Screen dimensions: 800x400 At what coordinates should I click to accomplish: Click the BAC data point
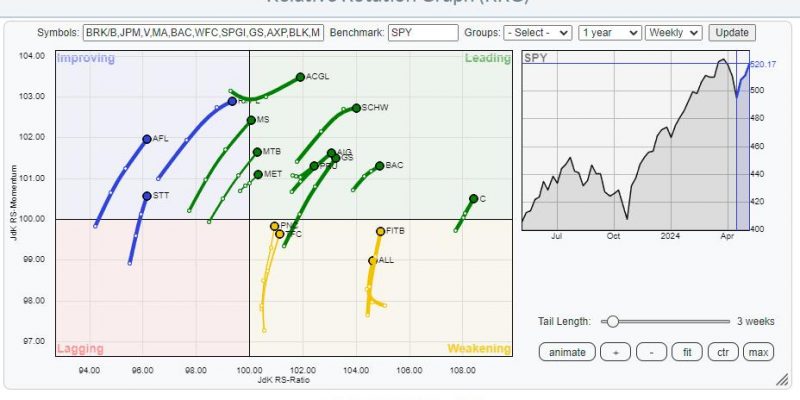(380, 166)
